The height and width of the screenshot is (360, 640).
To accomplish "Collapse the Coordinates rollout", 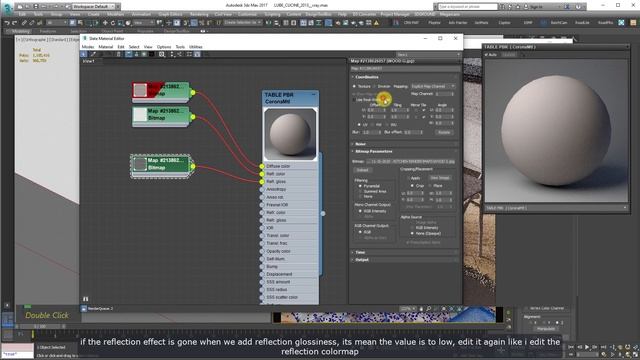I will 404,77.
